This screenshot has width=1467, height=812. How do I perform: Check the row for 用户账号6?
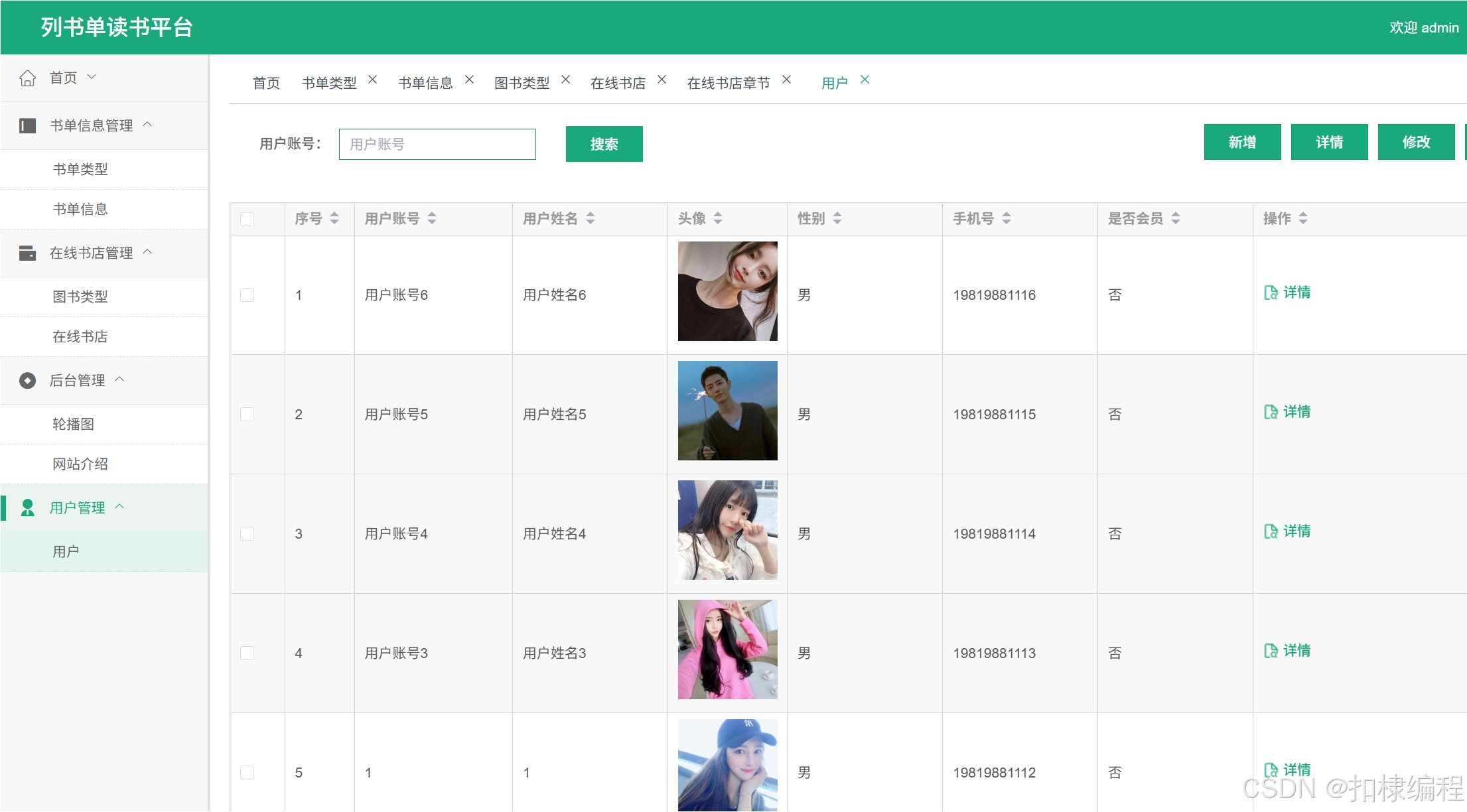(x=247, y=295)
